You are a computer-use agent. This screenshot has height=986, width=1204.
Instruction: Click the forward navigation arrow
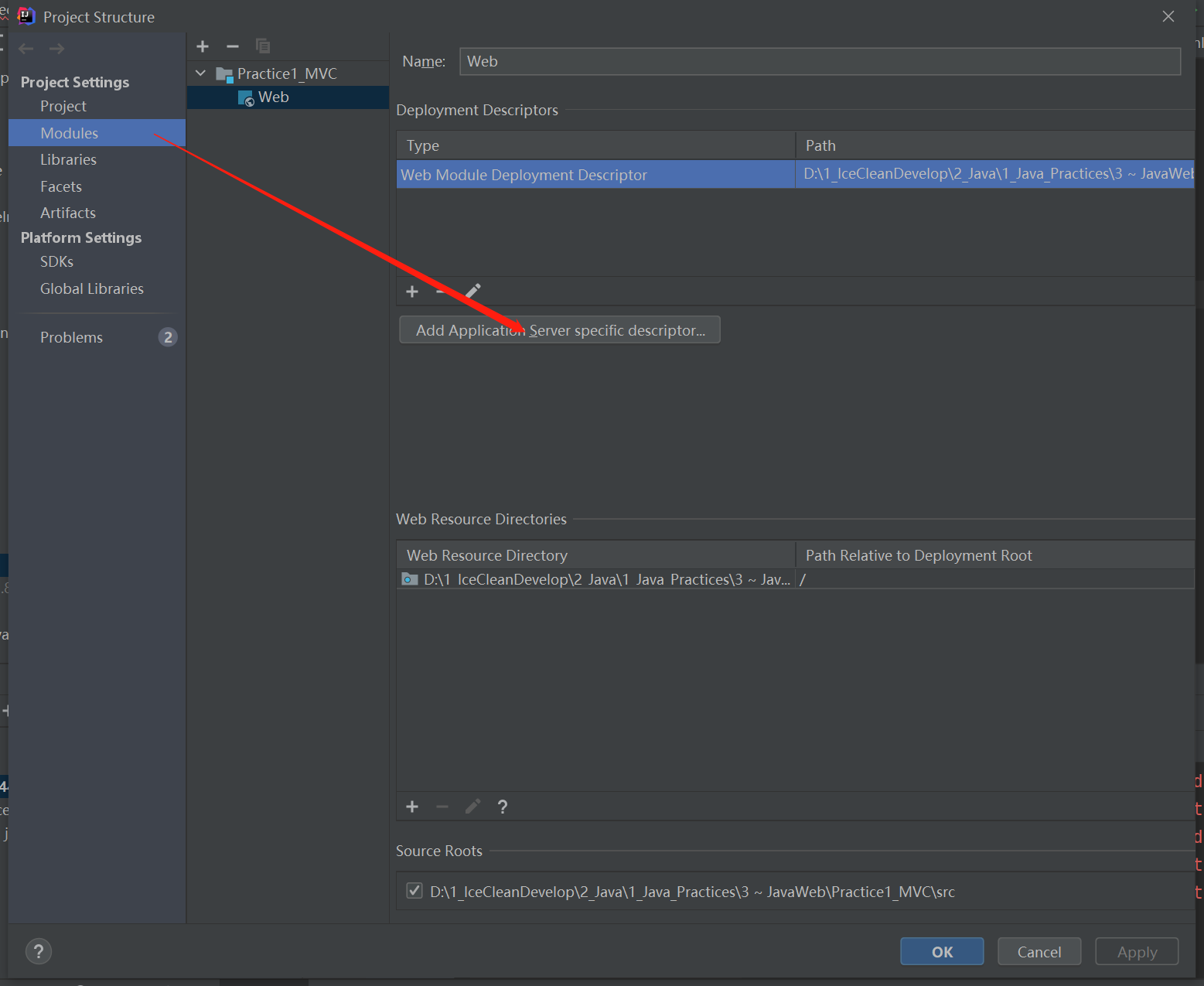(56, 49)
